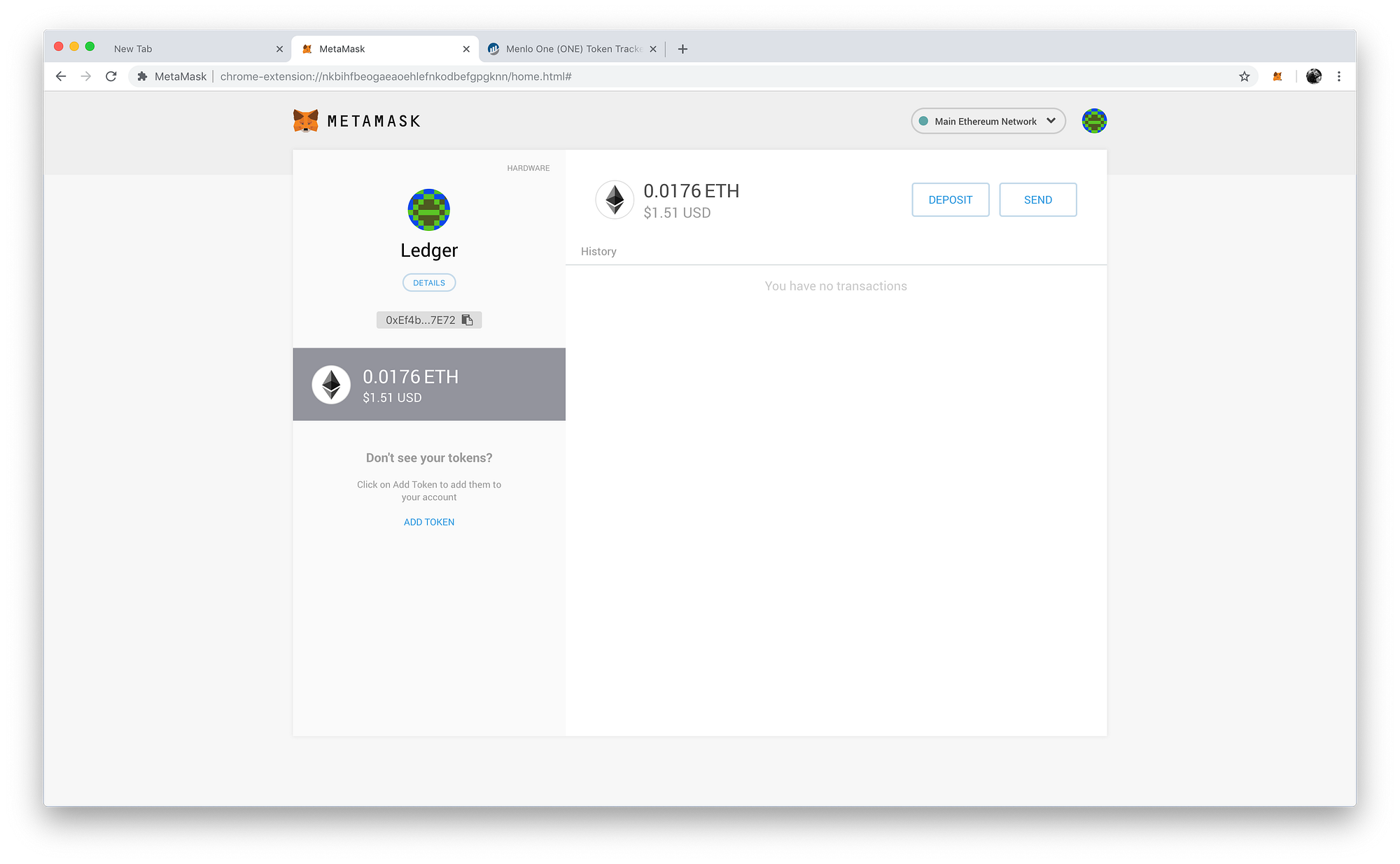Open Chrome profile avatar
Image resolution: width=1400 pixels, height=864 pixels.
[1314, 76]
